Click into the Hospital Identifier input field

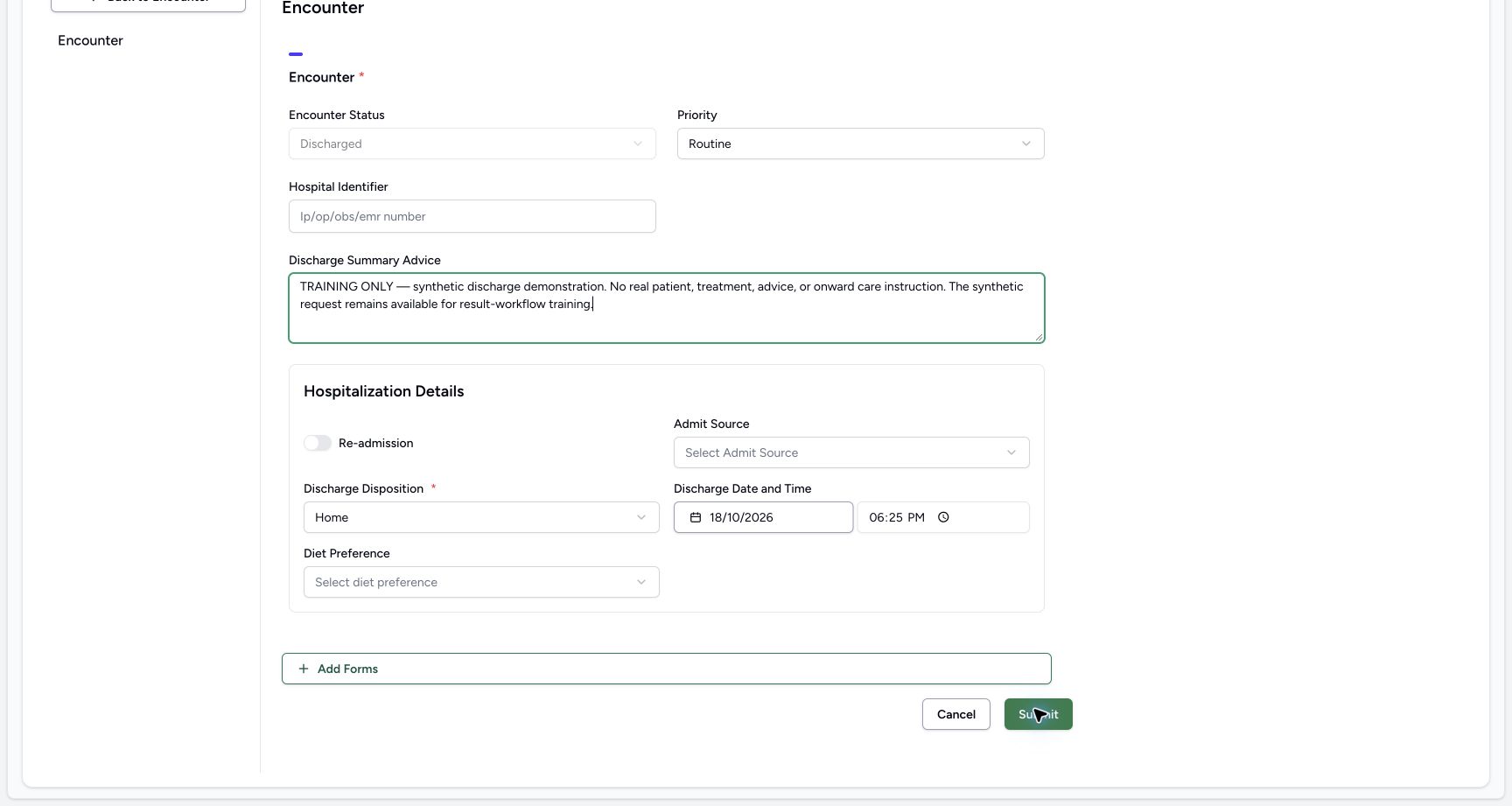pos(472,216)
